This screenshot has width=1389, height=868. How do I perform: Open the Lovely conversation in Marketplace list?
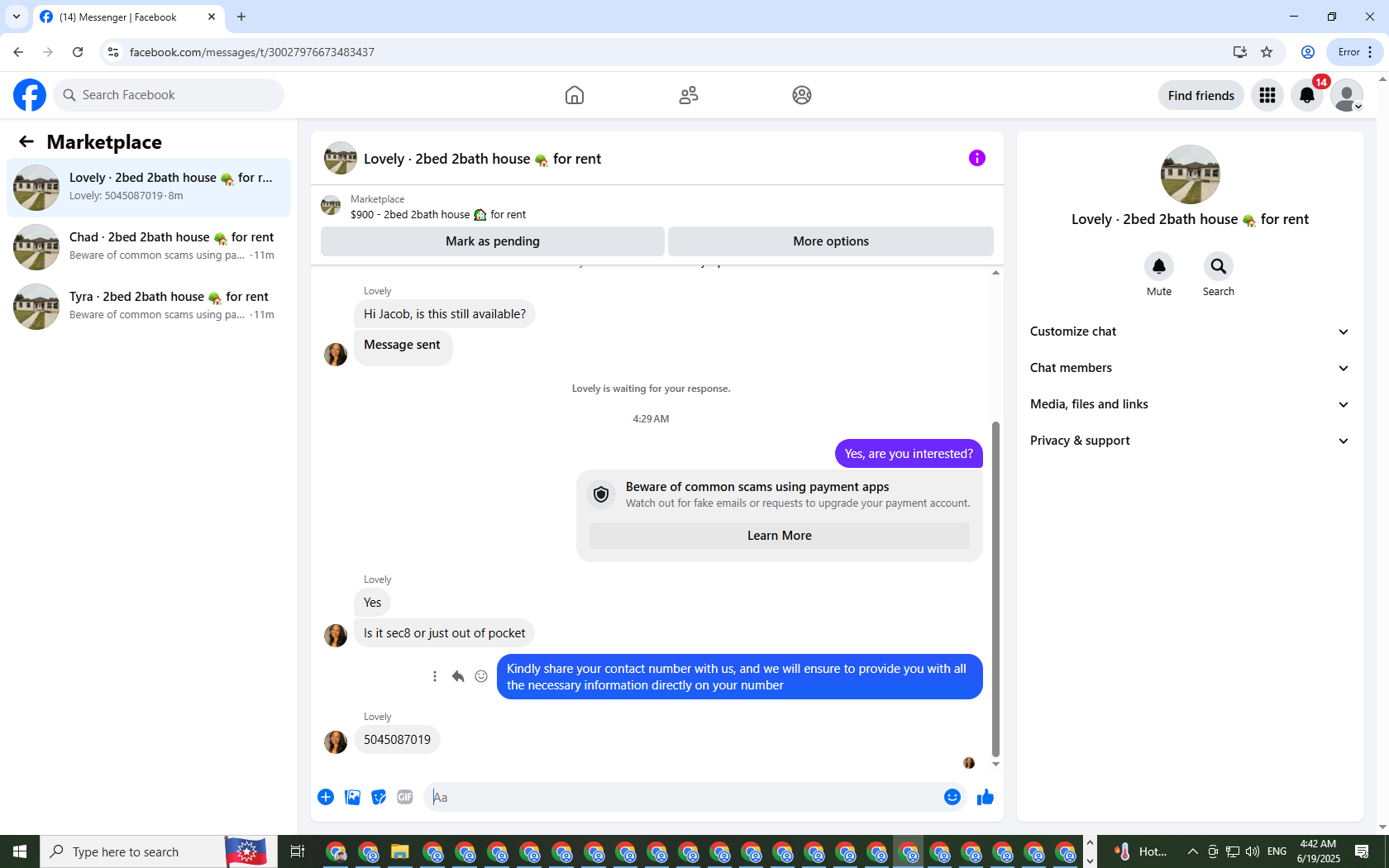pos(149,188)
